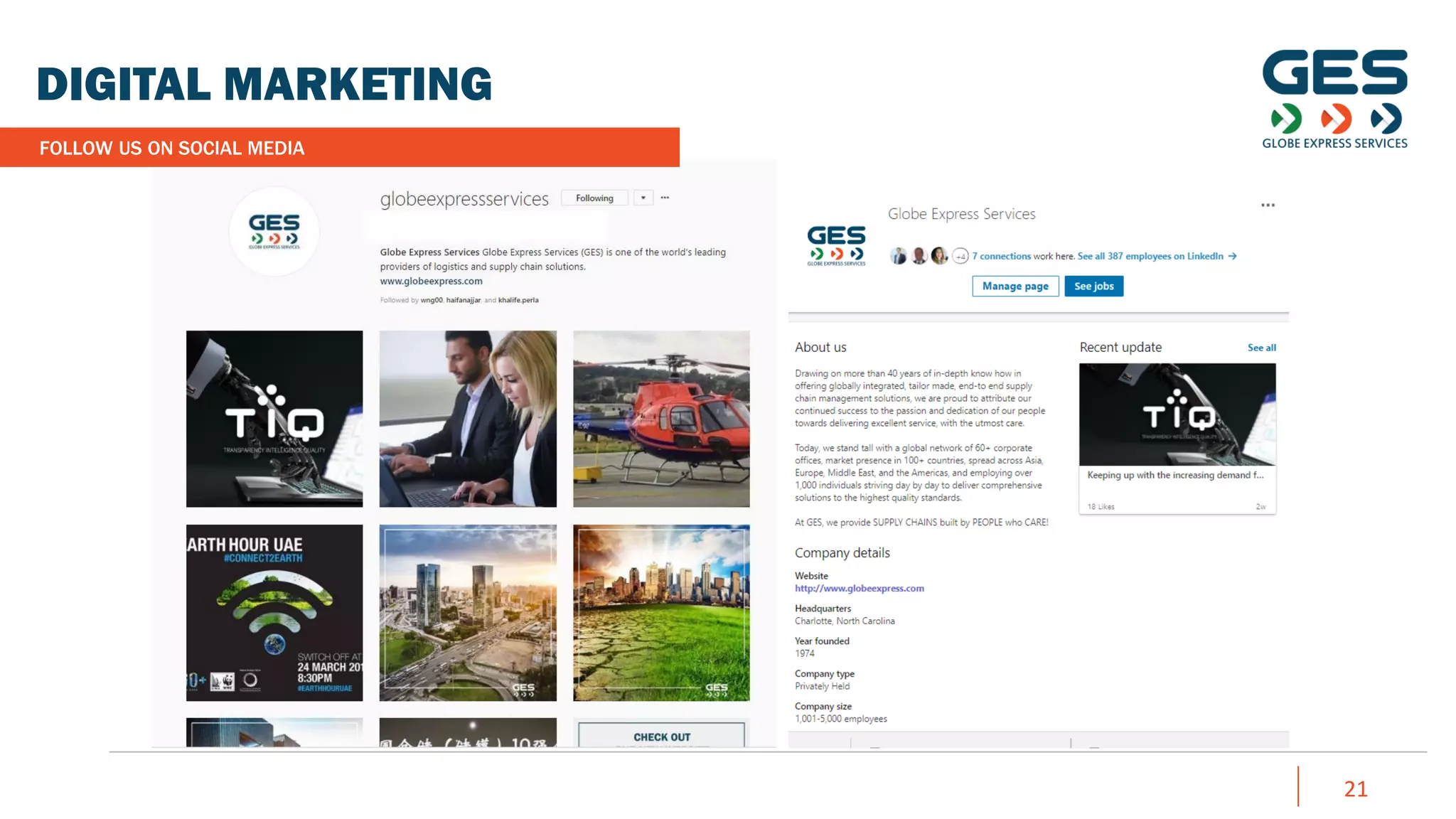Viewport: 1456px width, 819px height.
Task: Open the www.globeexpress.com link in Instagram bio
Action: pos(431,282)
